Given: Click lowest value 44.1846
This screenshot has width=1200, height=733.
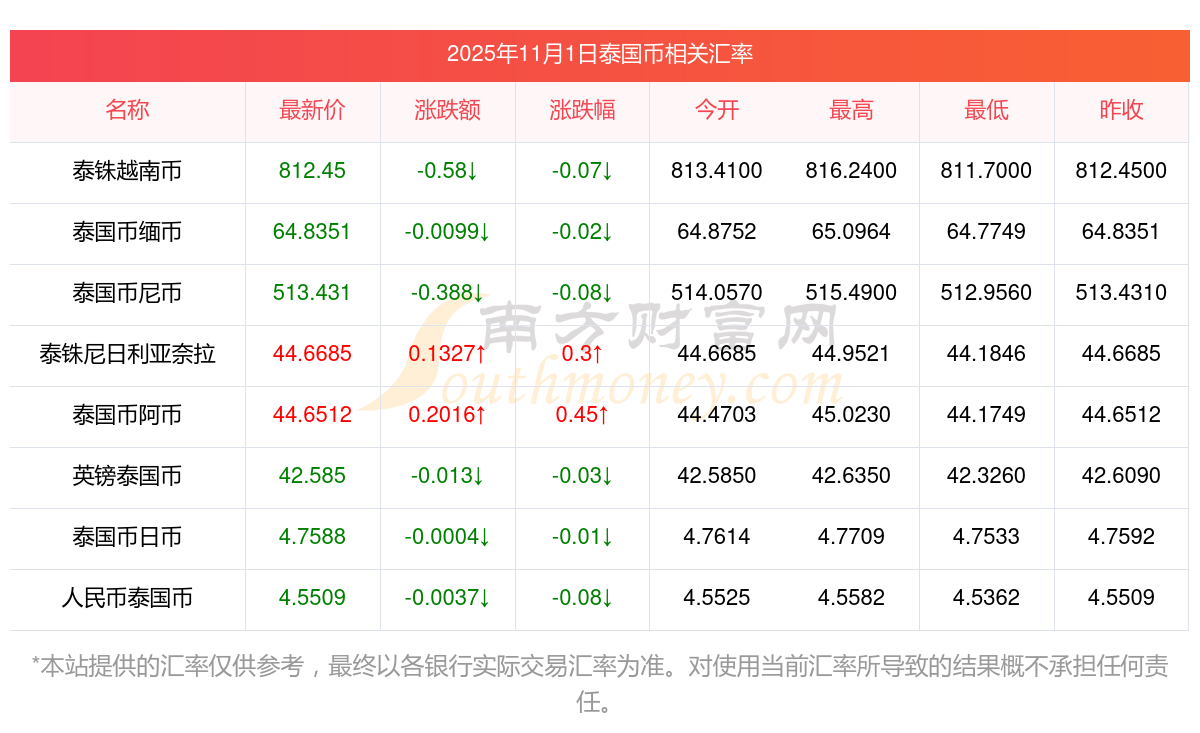Looking at the screenshot, I should 986,354.
